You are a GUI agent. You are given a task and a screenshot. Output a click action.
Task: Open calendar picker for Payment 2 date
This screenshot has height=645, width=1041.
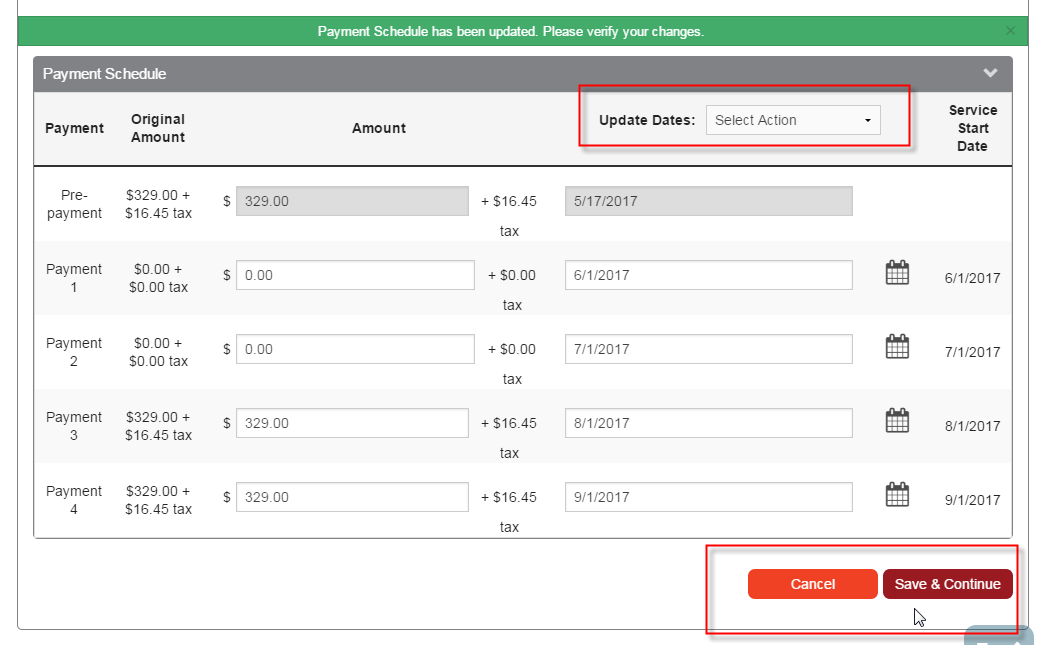(897, 347)
